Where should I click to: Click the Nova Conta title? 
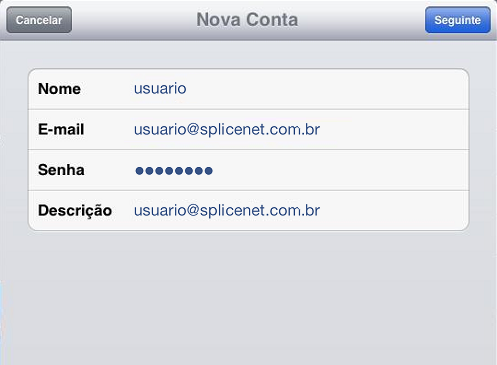tap(247, 20)
